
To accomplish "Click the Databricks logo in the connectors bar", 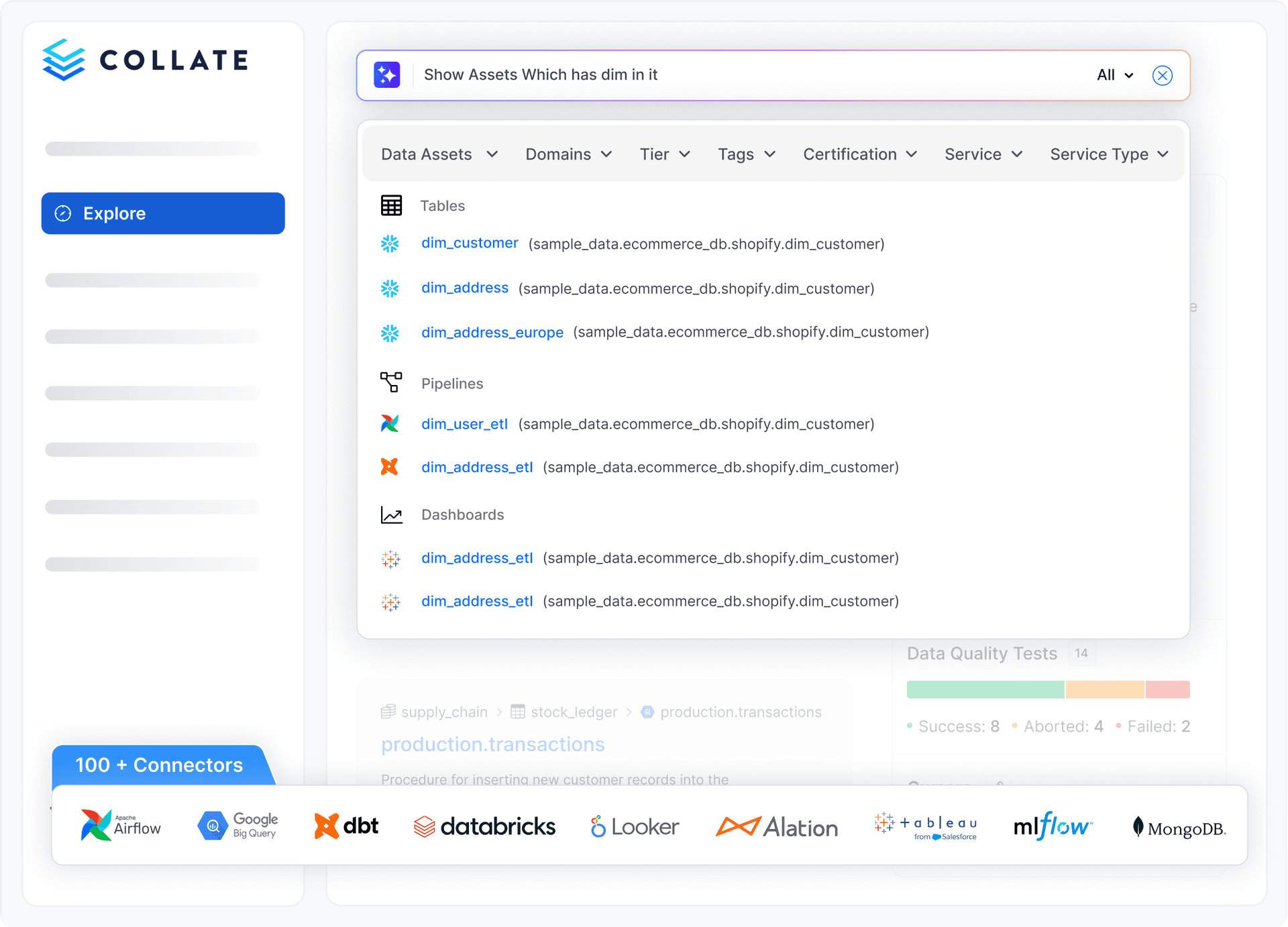I will tap(484, 826).
